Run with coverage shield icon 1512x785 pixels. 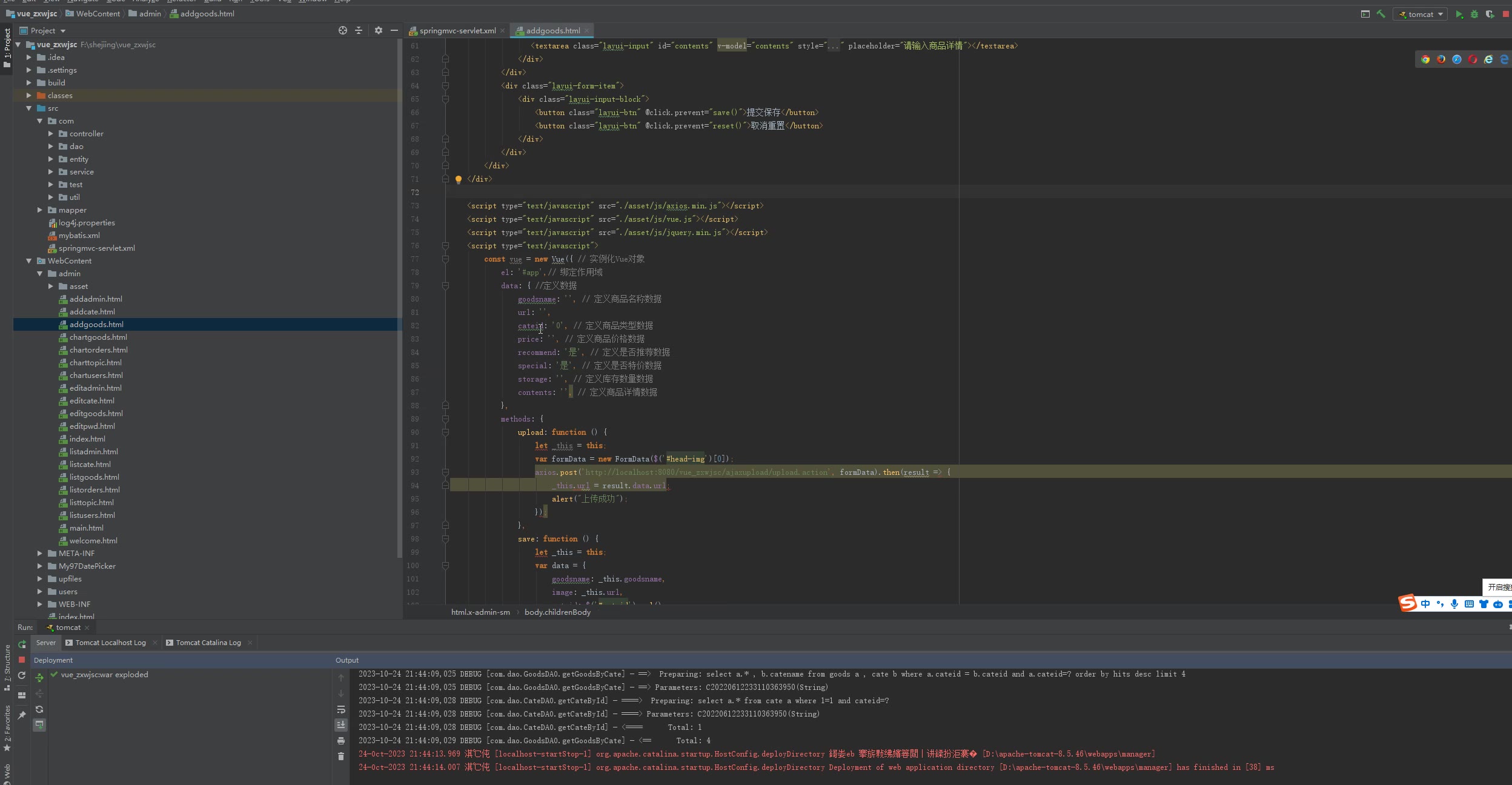click(1490, 14)
